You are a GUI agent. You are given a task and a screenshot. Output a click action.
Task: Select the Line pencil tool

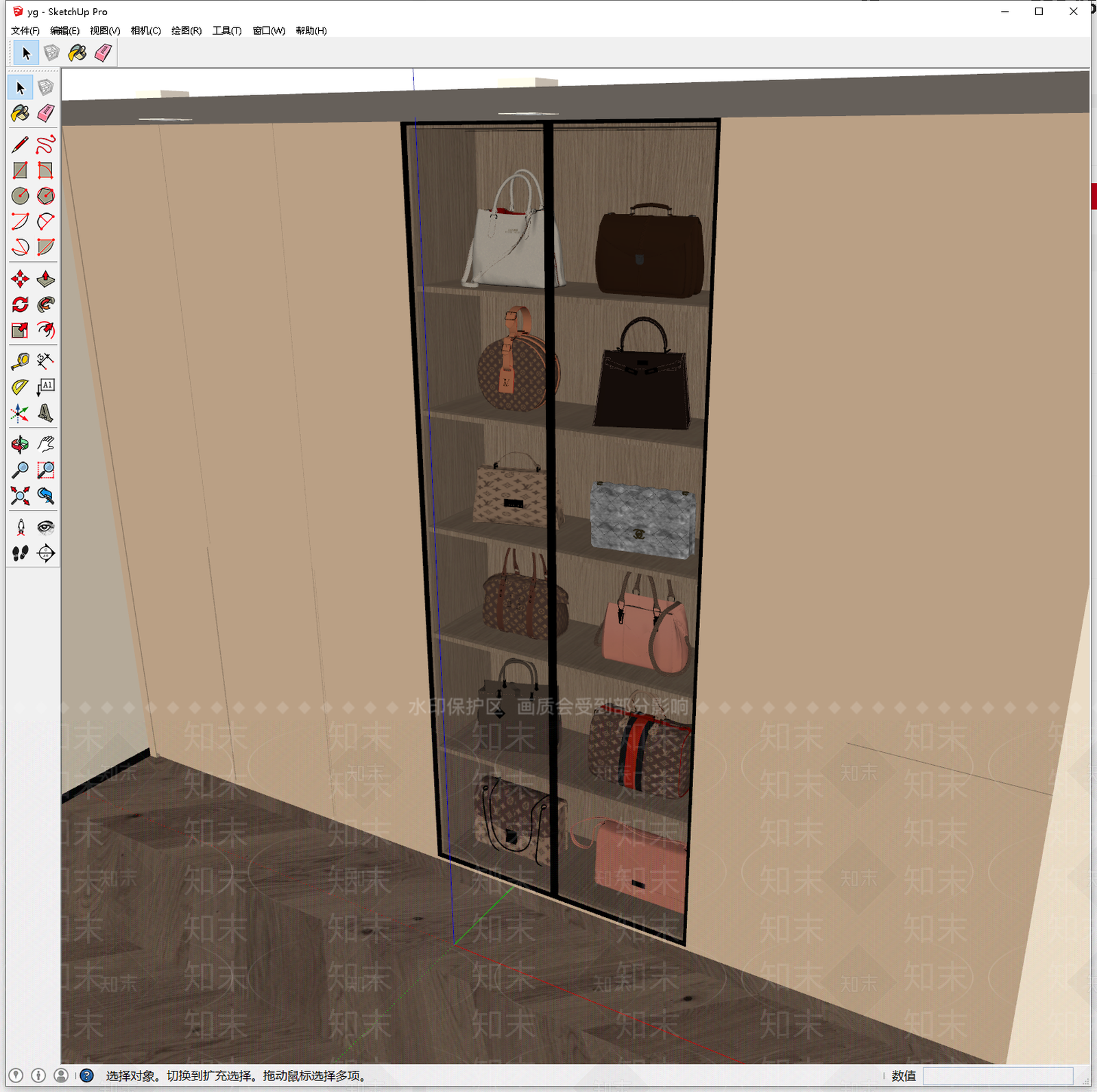[x=21, y=144]
